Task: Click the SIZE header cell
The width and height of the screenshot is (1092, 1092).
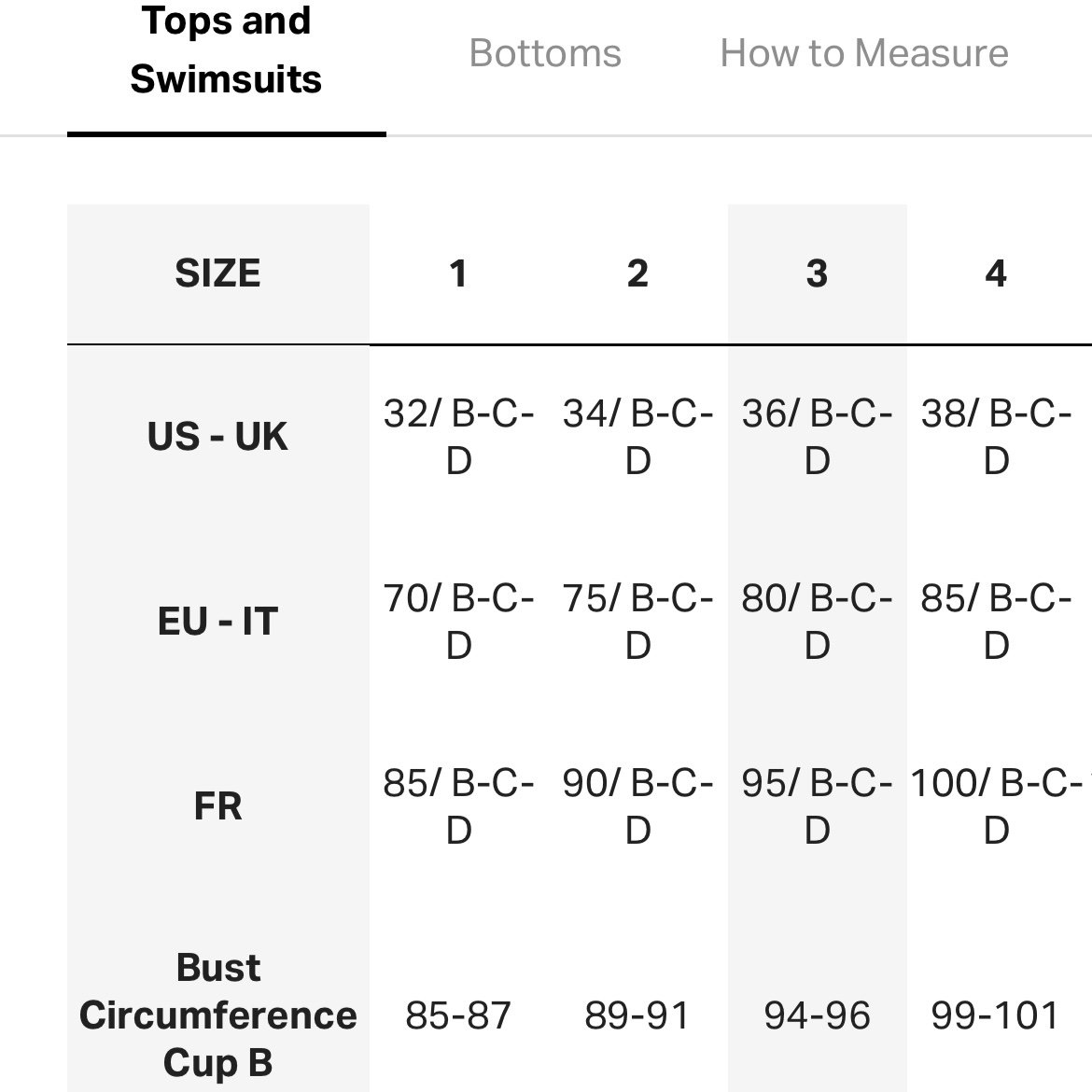Action: (x=218, y=273)
